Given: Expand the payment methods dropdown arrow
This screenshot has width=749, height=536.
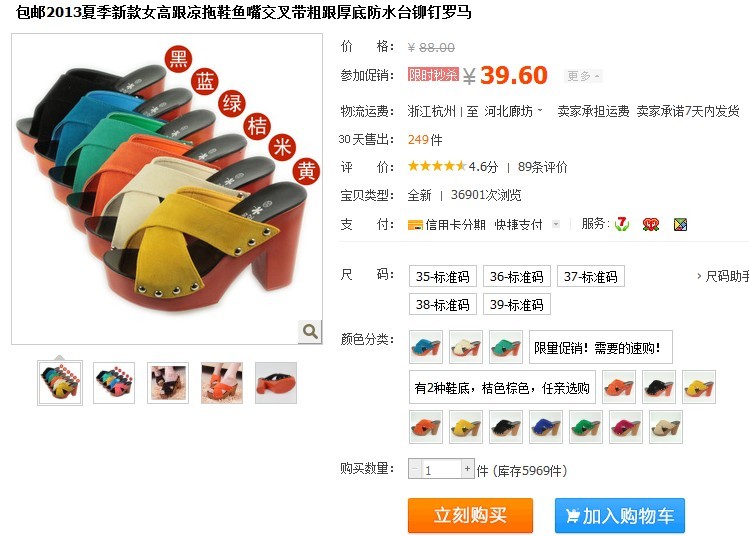Looking at the screenshot, I should [556, 224].
